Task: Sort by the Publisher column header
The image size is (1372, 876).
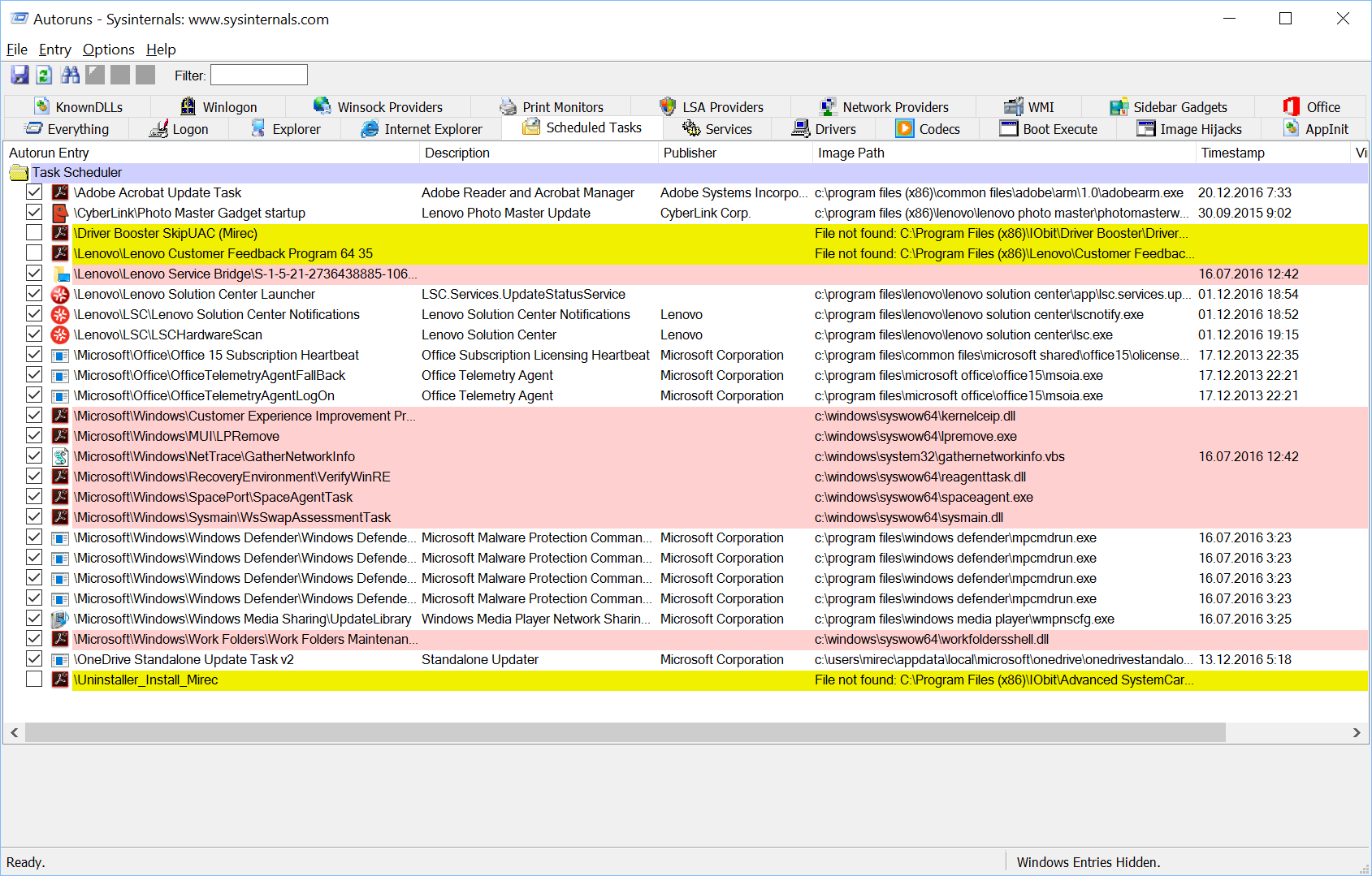Action: click(690, 153)
